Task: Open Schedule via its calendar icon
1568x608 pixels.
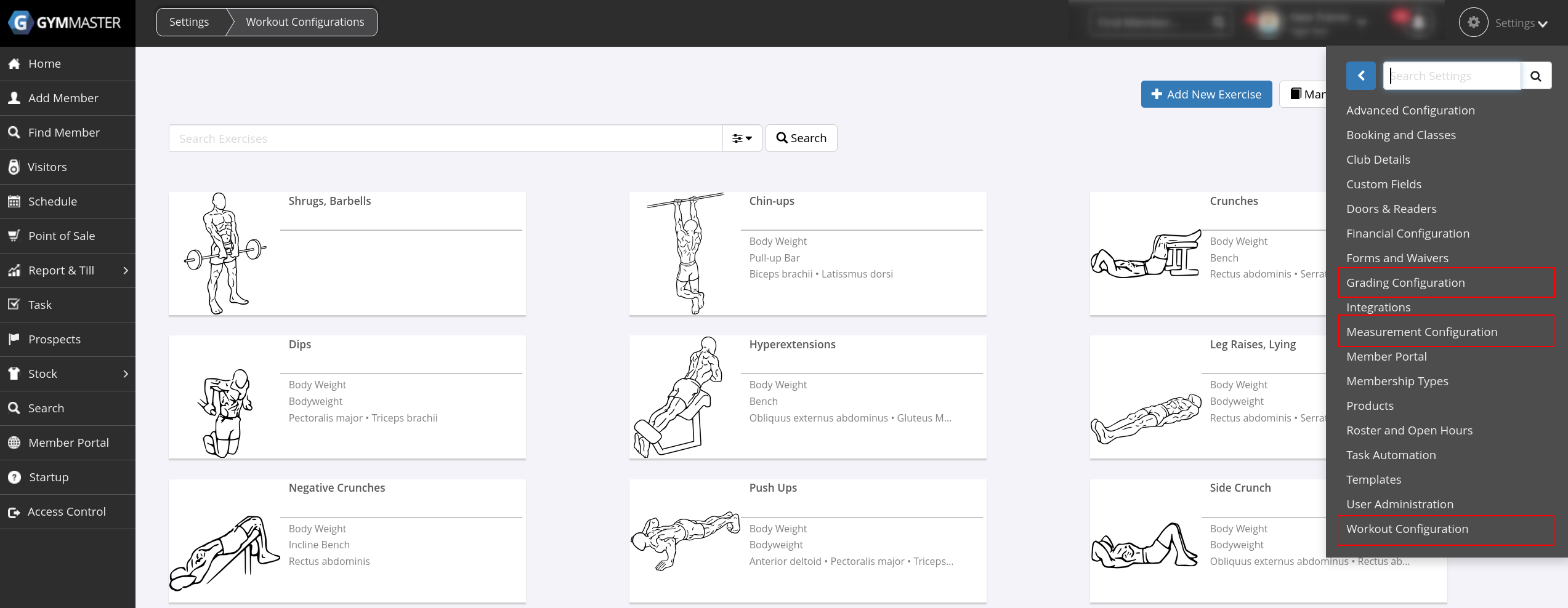Action: point(14,202)
